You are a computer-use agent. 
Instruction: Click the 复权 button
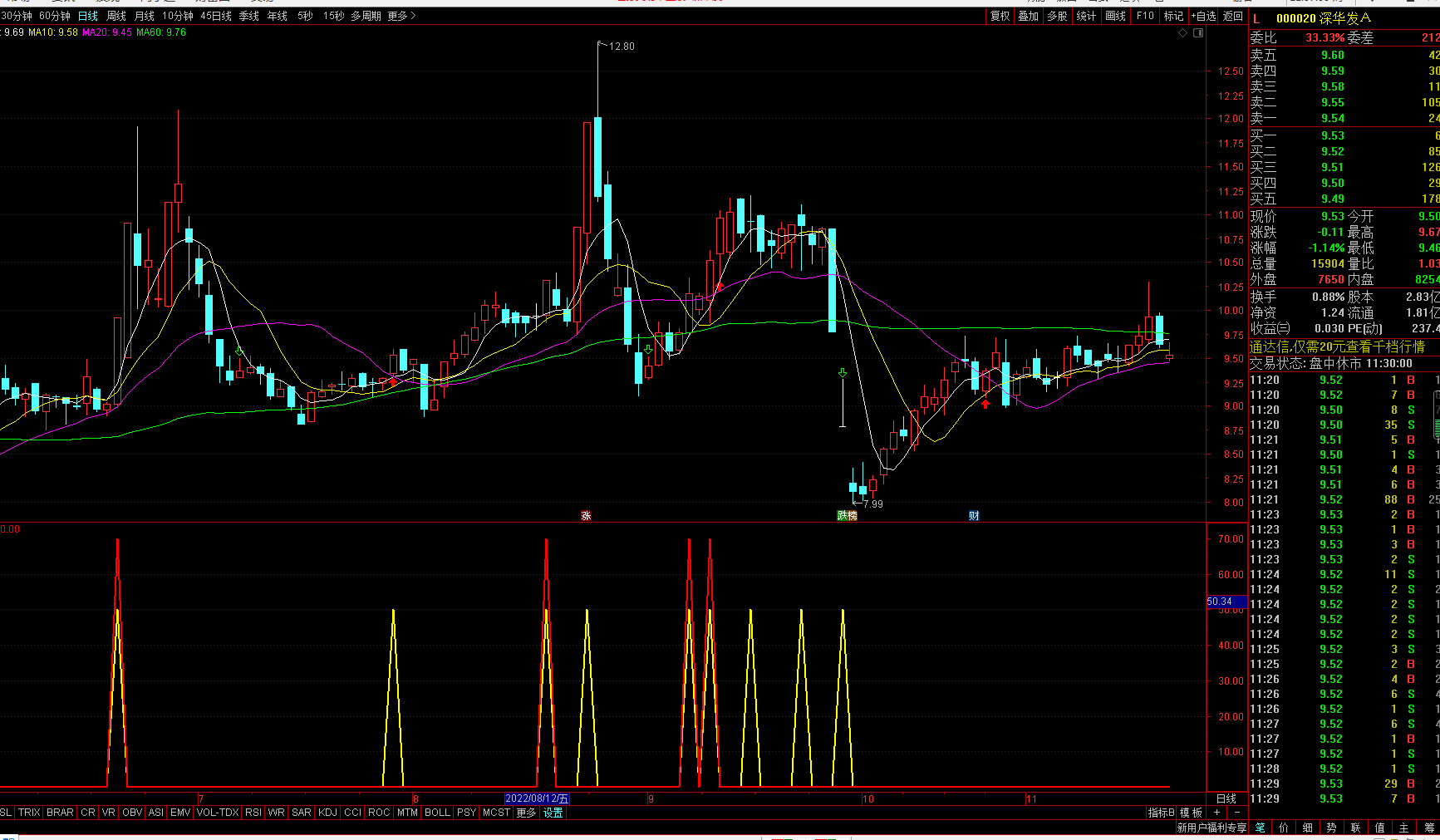1000,16
